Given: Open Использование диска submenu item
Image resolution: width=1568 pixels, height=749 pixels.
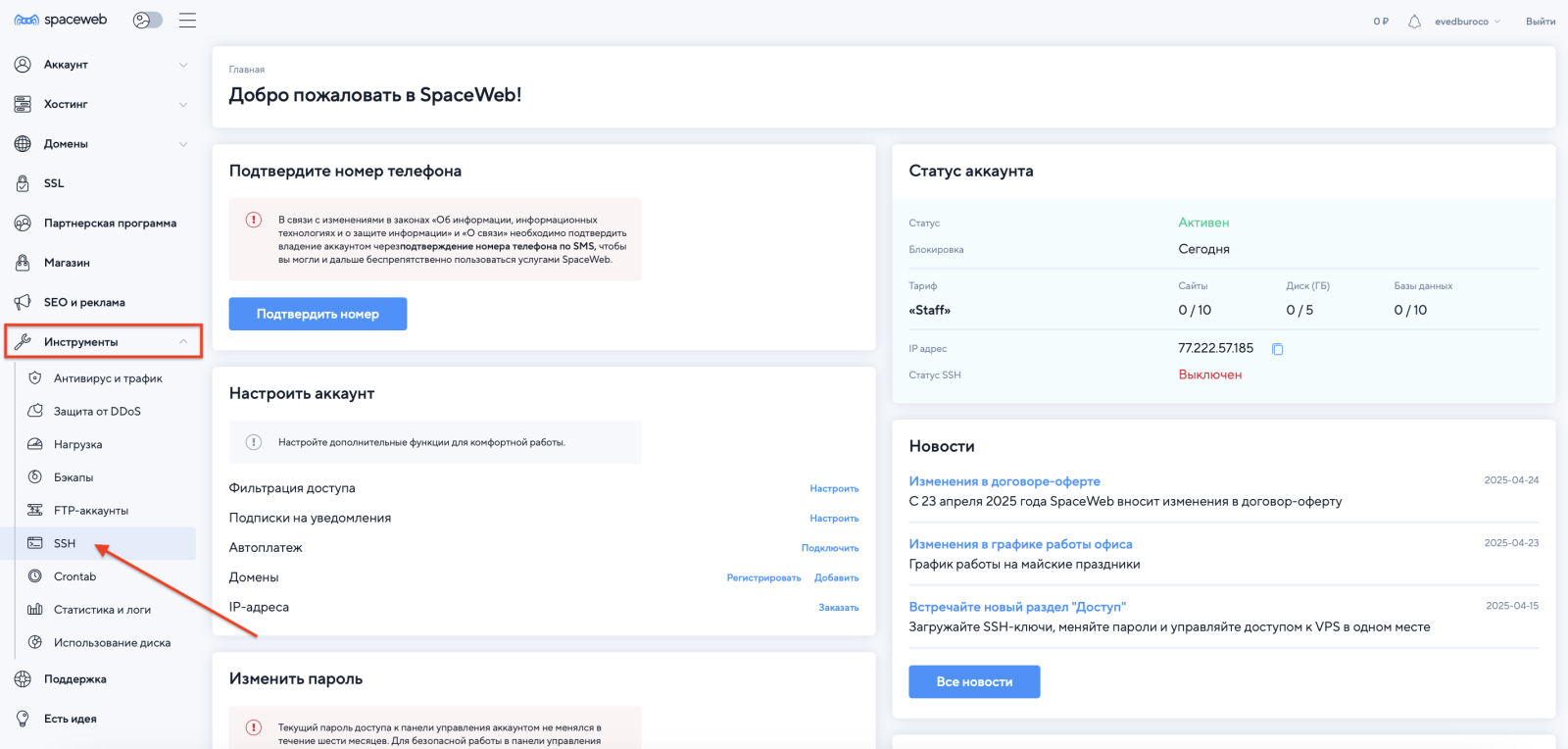Looking at the screenshot, I should coord(112,643).
